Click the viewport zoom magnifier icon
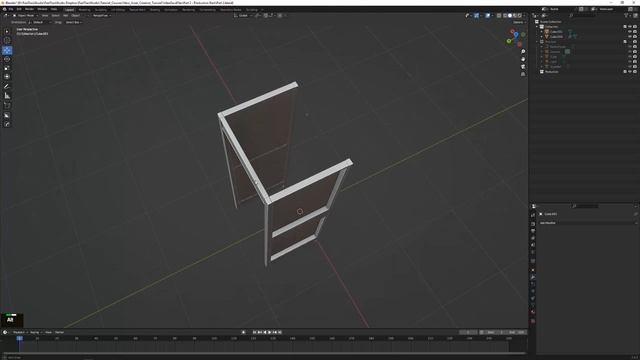 pyautogui.click(x=523, y=52)
